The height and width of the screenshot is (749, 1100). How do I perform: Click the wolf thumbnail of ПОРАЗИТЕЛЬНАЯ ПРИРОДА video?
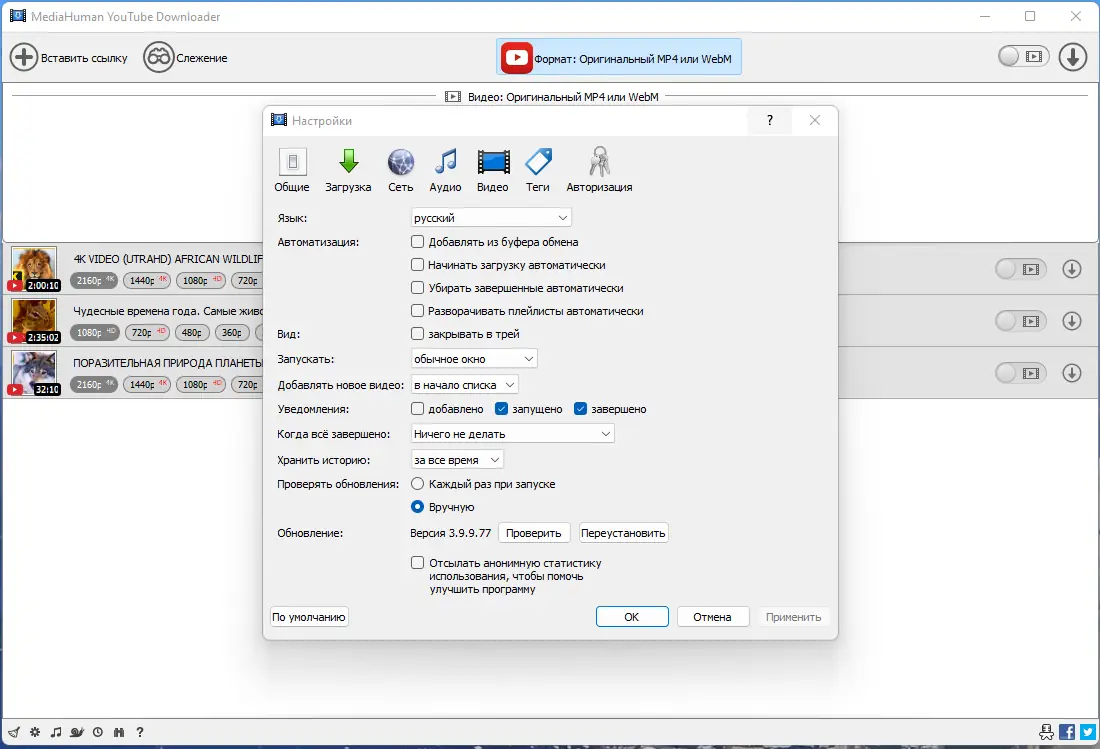(x=34, y=373)
